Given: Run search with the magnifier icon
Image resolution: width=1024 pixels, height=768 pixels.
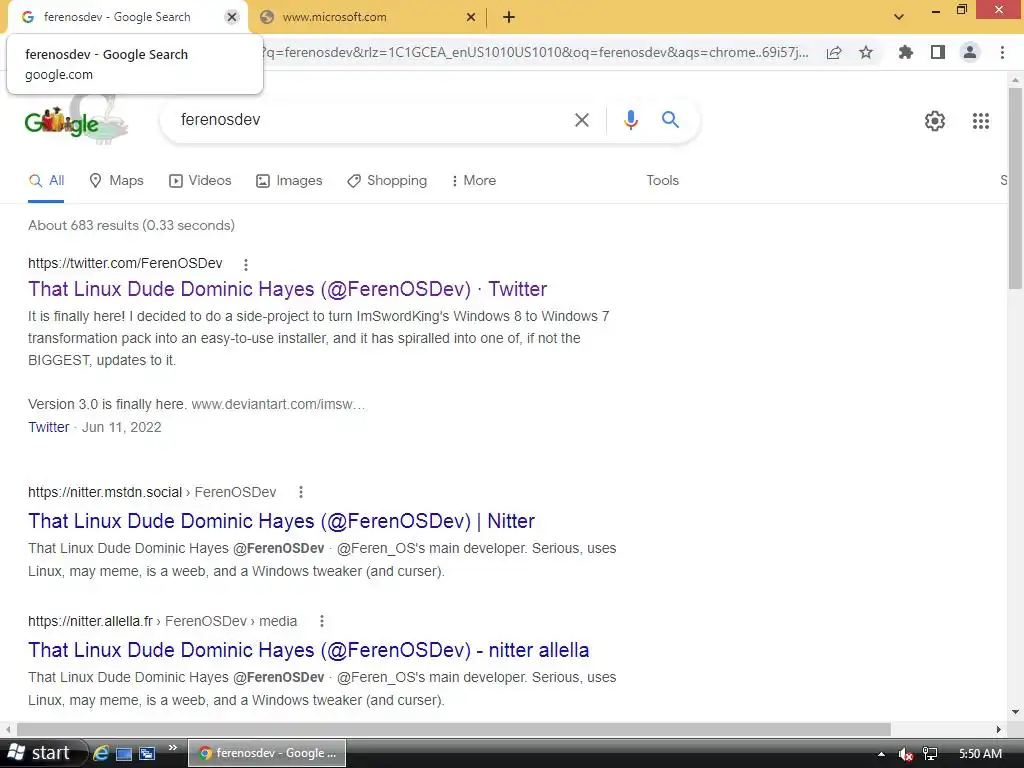Looking at the screenshot, I should tap(670, 120).
